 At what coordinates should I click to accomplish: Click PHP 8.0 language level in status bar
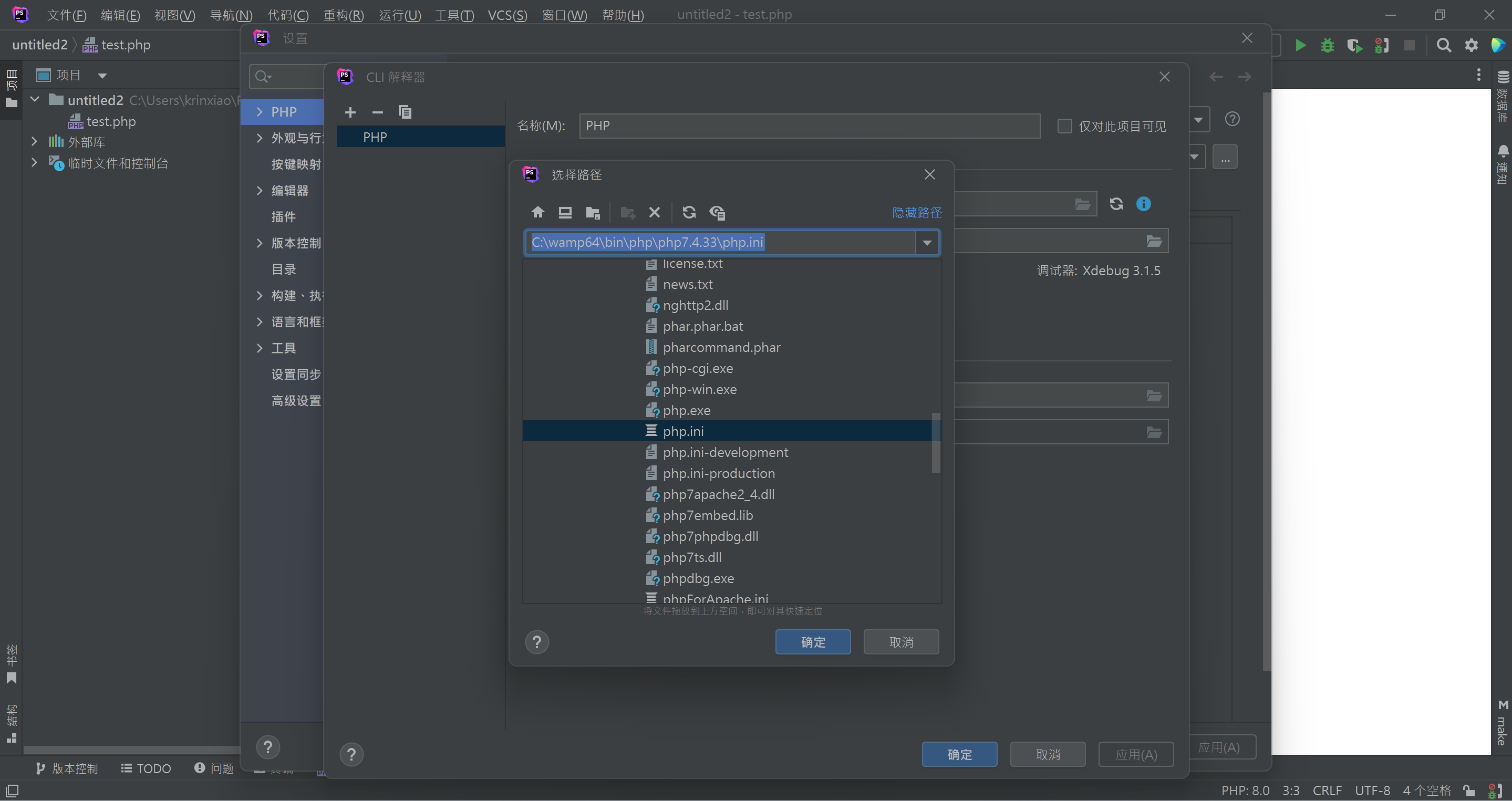tap(1245, 790)
